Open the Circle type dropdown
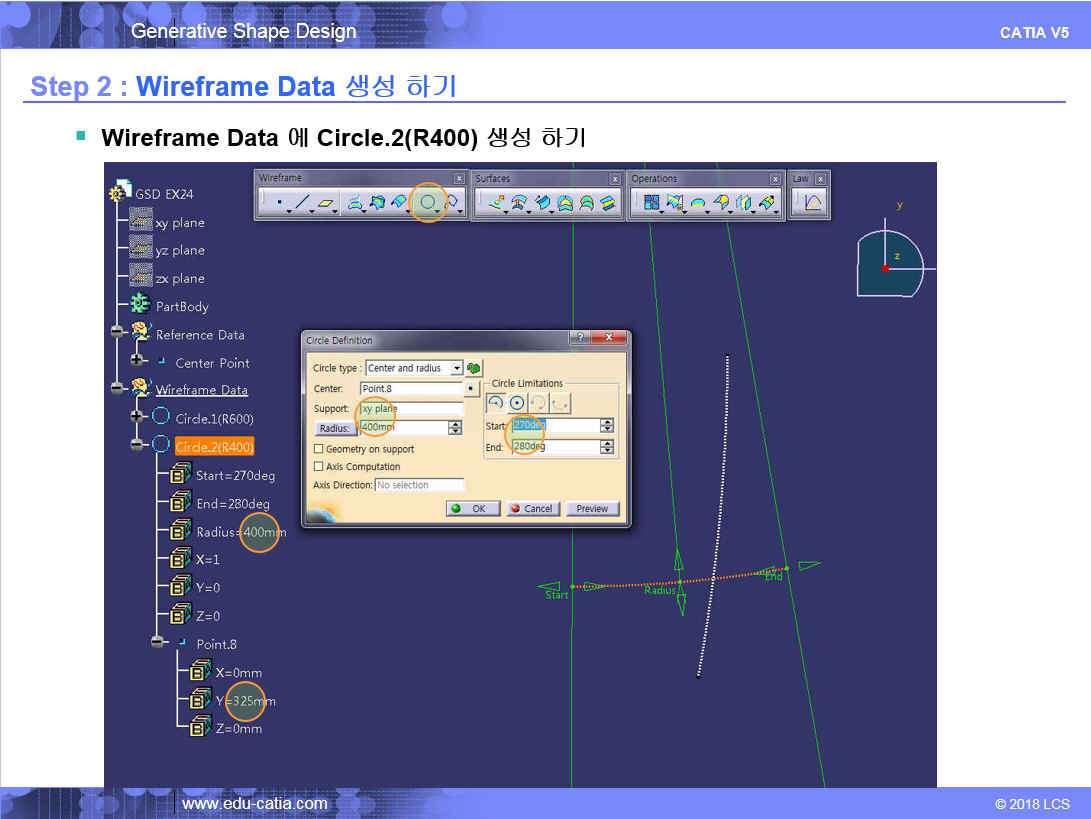This screenshot has width=1091, height=819. pos(457,368)
